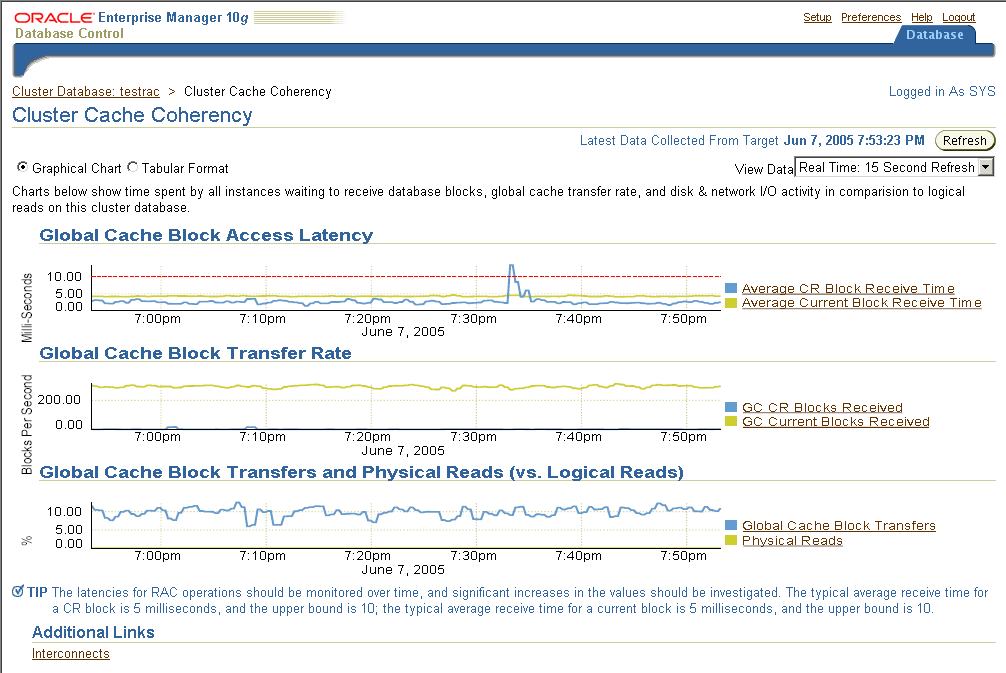Viewport: 1006px width, 673px height.
Task: Click the Database Control banner text
Action: tap(70, 33)
